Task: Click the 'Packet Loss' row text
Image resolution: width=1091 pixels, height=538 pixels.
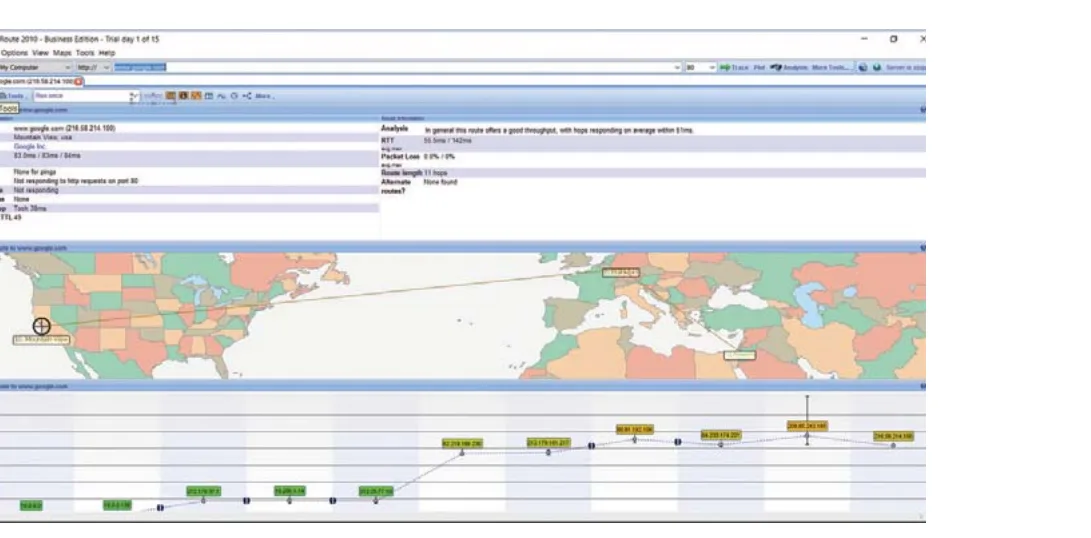Action: point(398,157)
